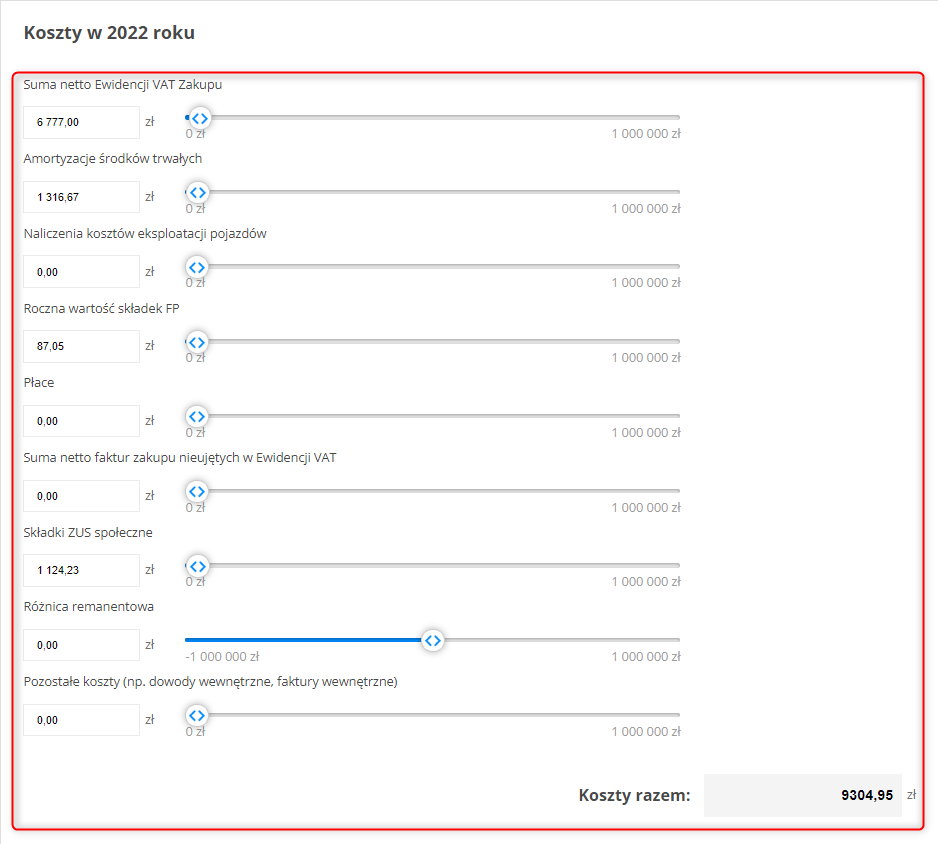
Task: Click the Amortyzacje środków trwałych slider handle
Action: pos(197,193)
